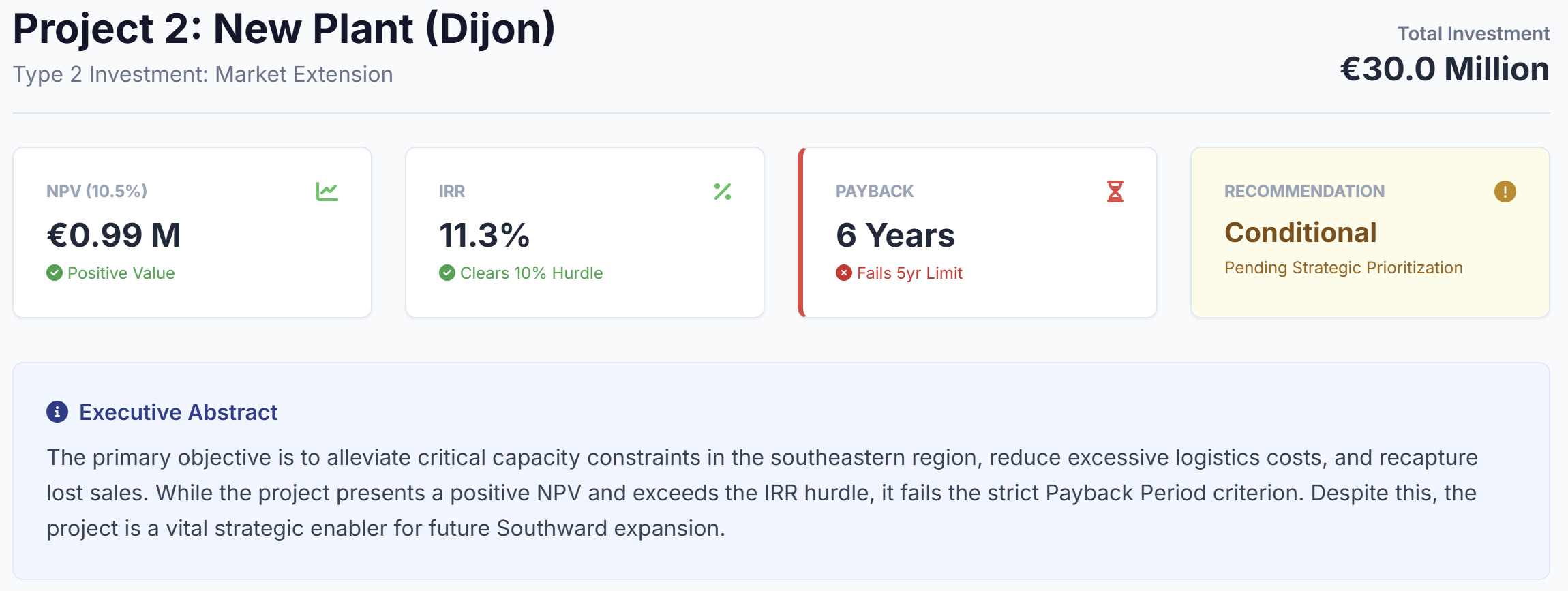Click the Total Investment label

pos(1473,33)
